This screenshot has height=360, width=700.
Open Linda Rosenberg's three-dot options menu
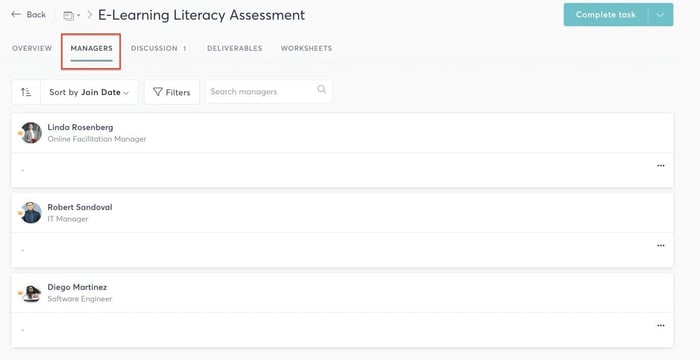(661, 166)
